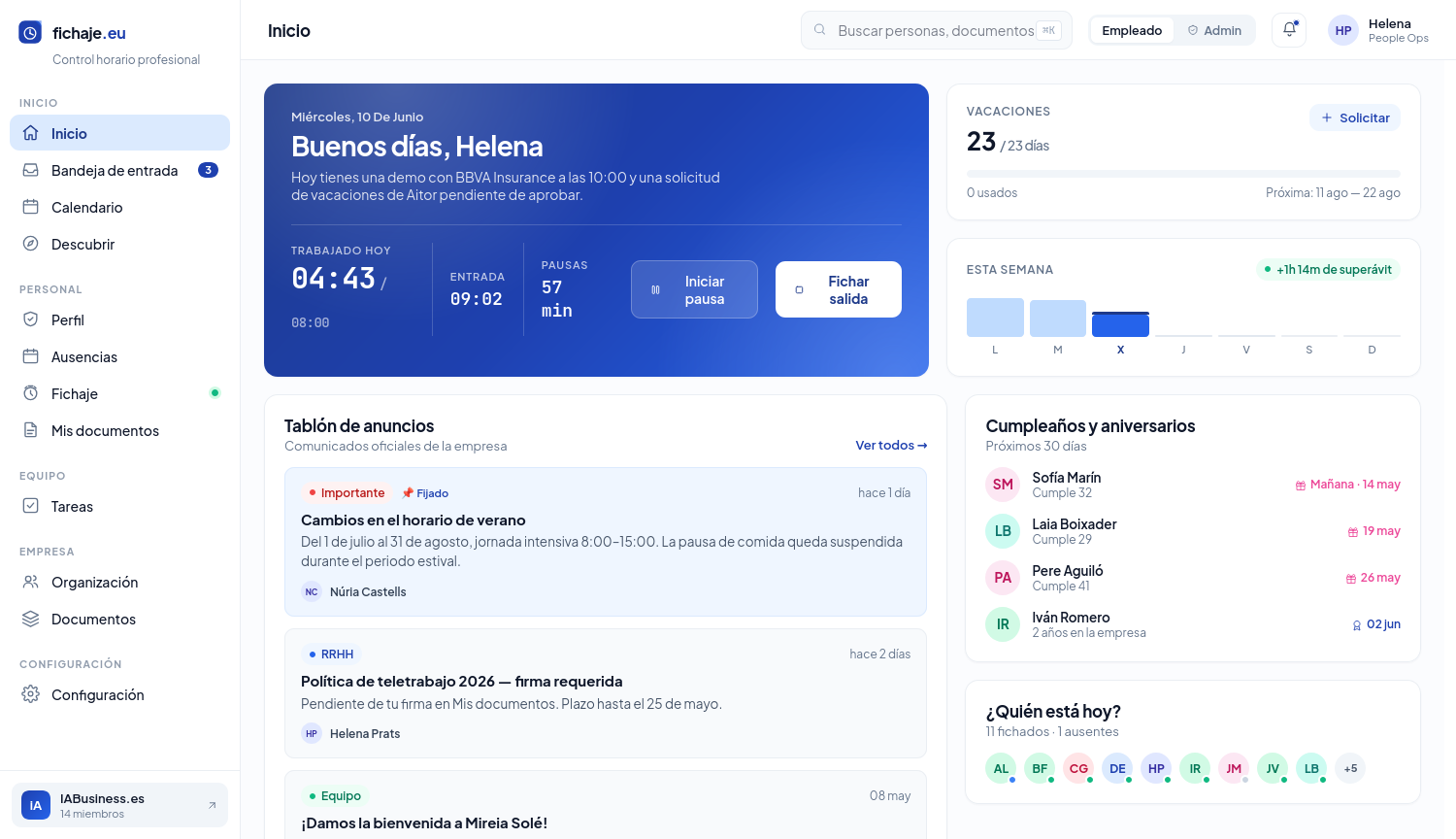Switch to Empleado mode
The image size is (1456, 839).
[1132, 30]
